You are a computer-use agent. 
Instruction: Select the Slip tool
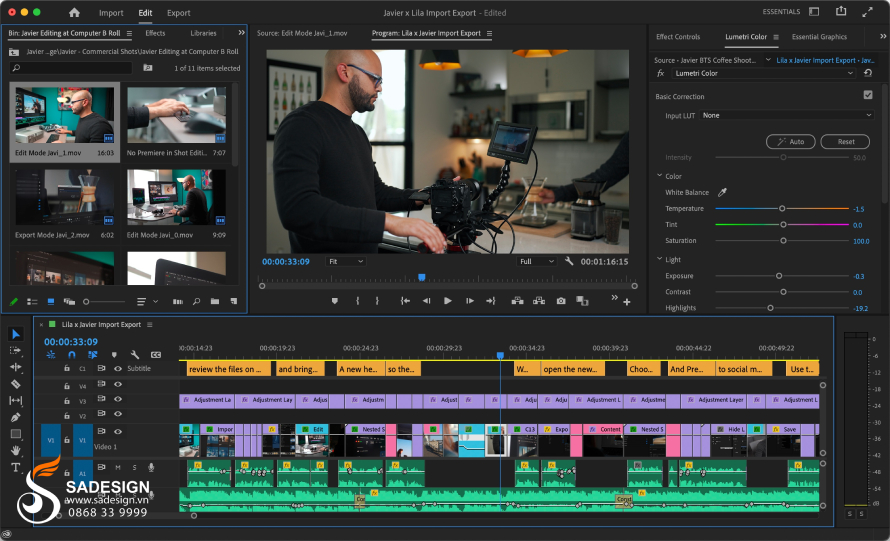pos(16,400)
